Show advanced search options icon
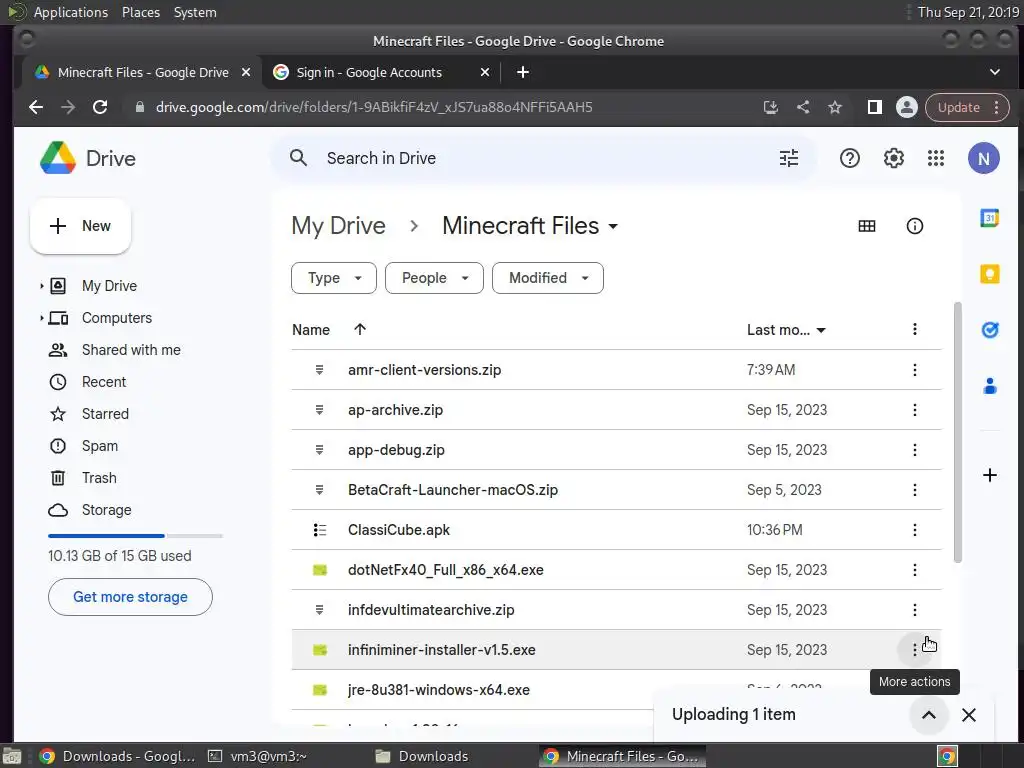This screenshot has width=1024, height=768. [789, 158]
